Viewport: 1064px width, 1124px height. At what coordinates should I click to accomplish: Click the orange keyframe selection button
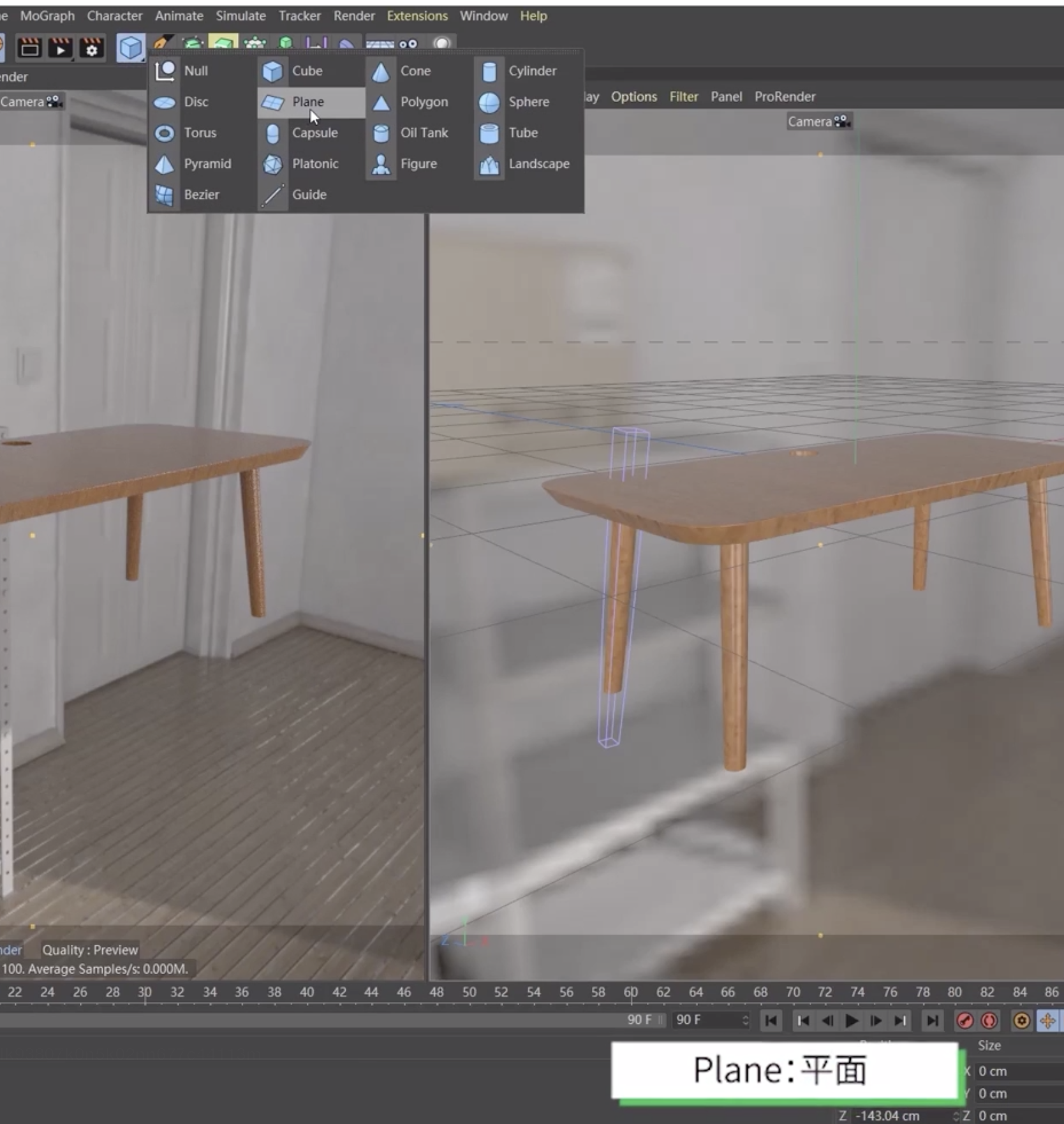pyautogui.click(x=1021, y=1021)
